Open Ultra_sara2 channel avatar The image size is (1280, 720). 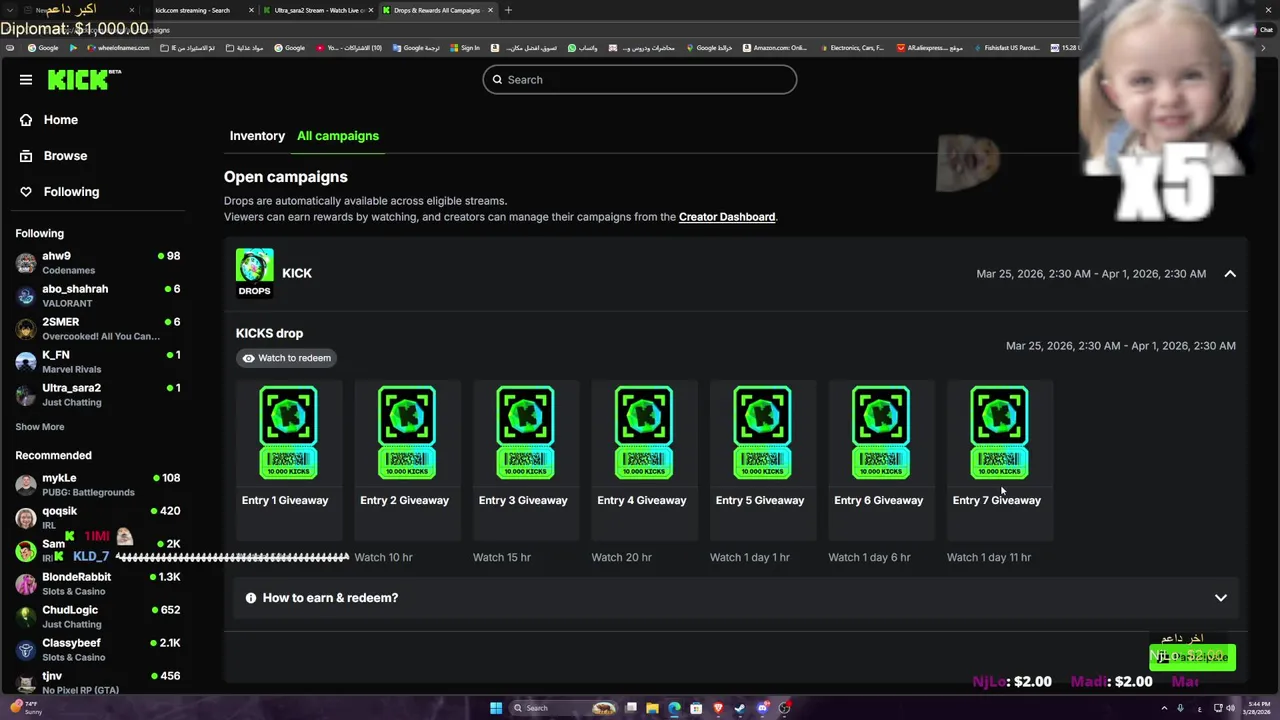26,395
